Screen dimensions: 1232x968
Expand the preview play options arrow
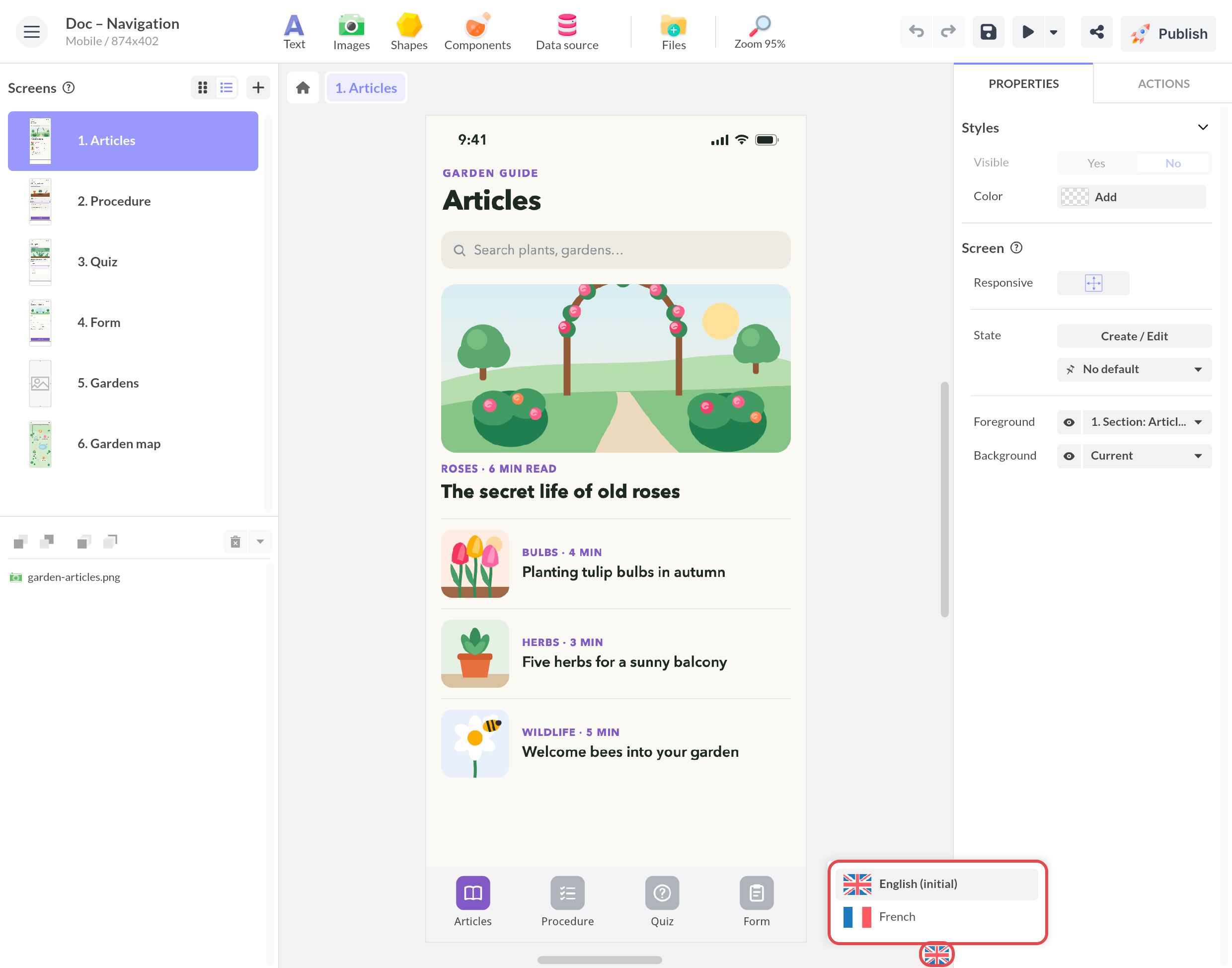[x=1054, y=32]
